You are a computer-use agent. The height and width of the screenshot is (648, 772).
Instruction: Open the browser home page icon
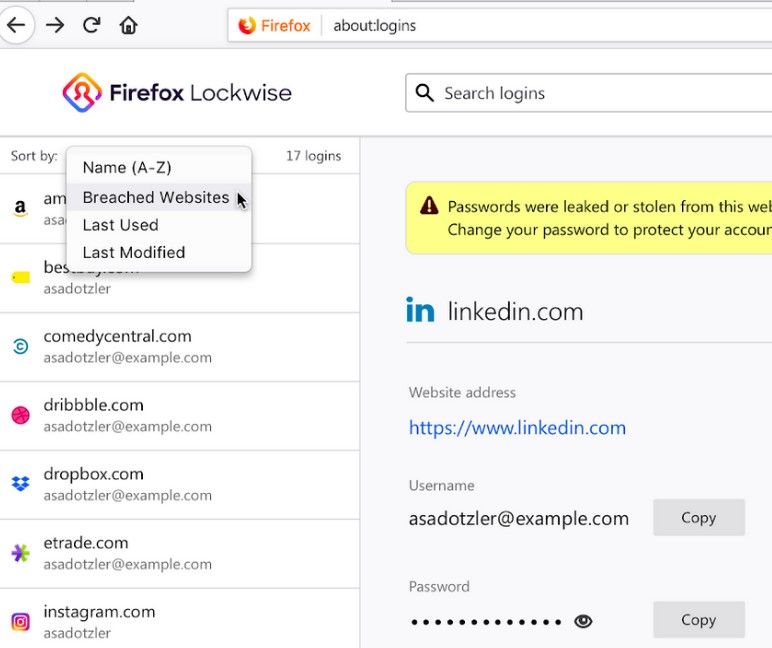[x=129, y=25]
